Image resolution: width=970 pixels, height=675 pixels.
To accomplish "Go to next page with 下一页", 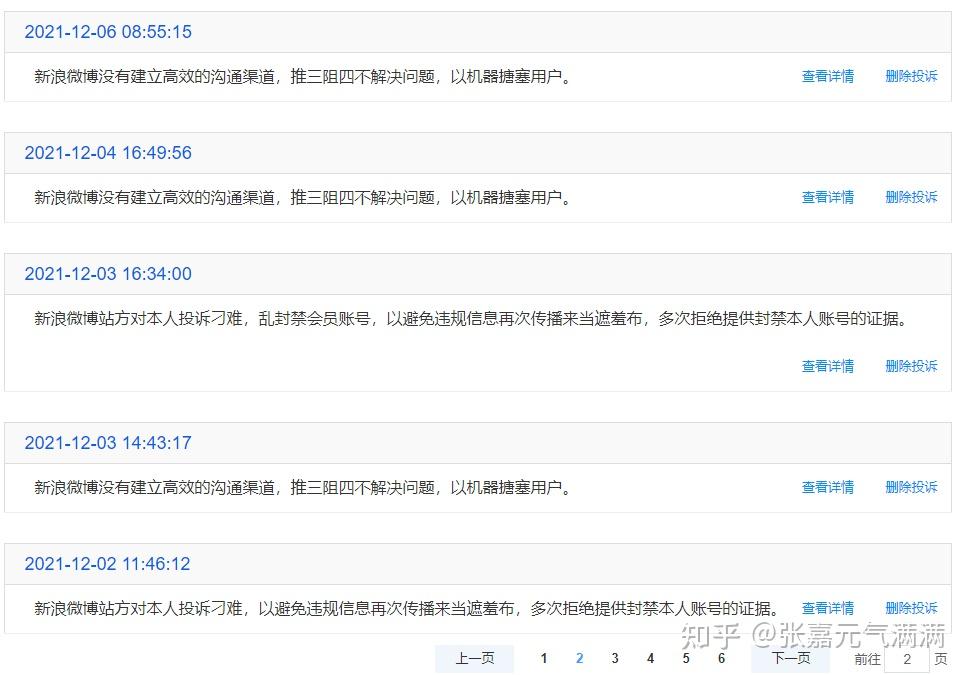I will click(791, 658).
